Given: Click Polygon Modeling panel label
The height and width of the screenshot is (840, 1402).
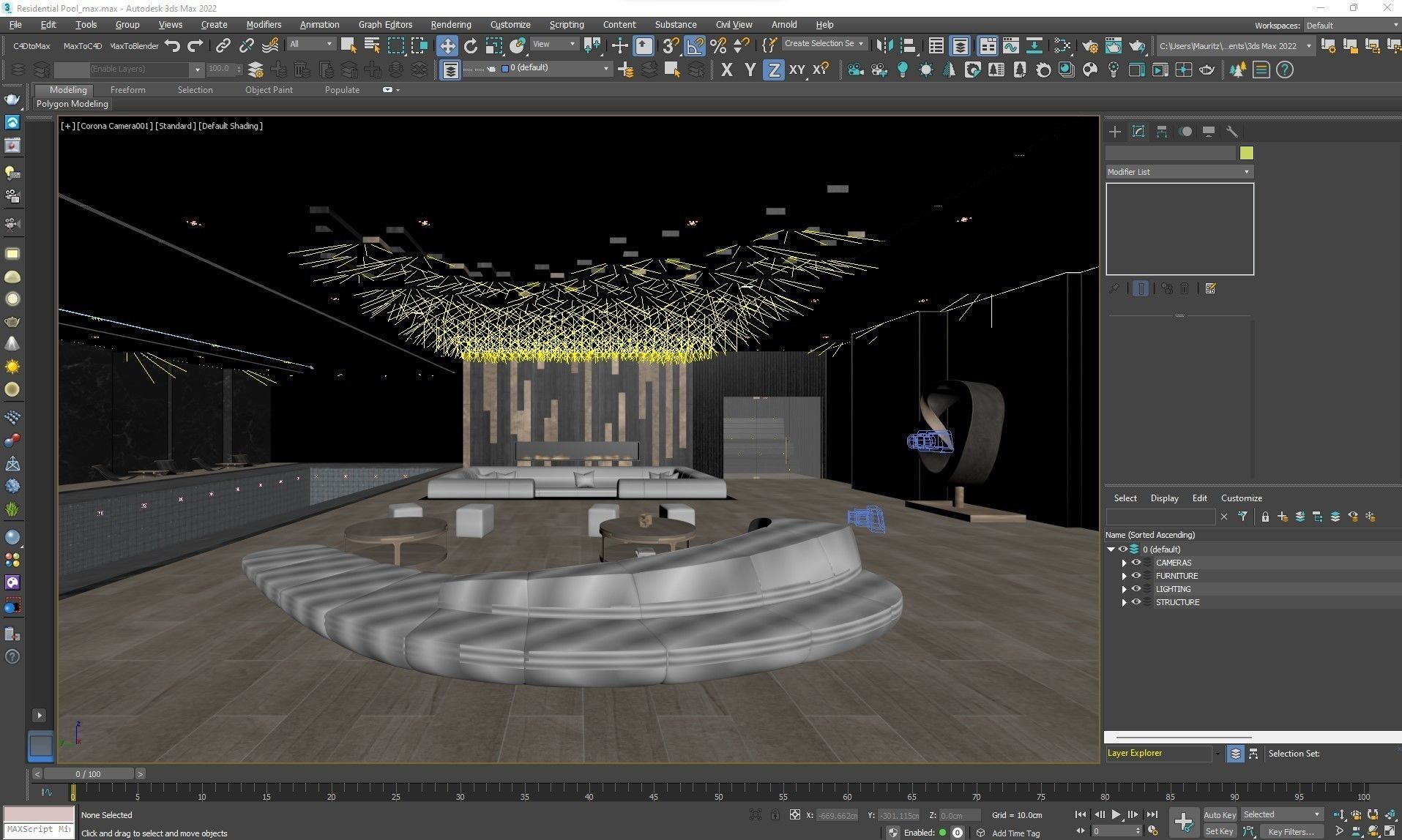Looking at the screenshot, I should pos(72,104).
